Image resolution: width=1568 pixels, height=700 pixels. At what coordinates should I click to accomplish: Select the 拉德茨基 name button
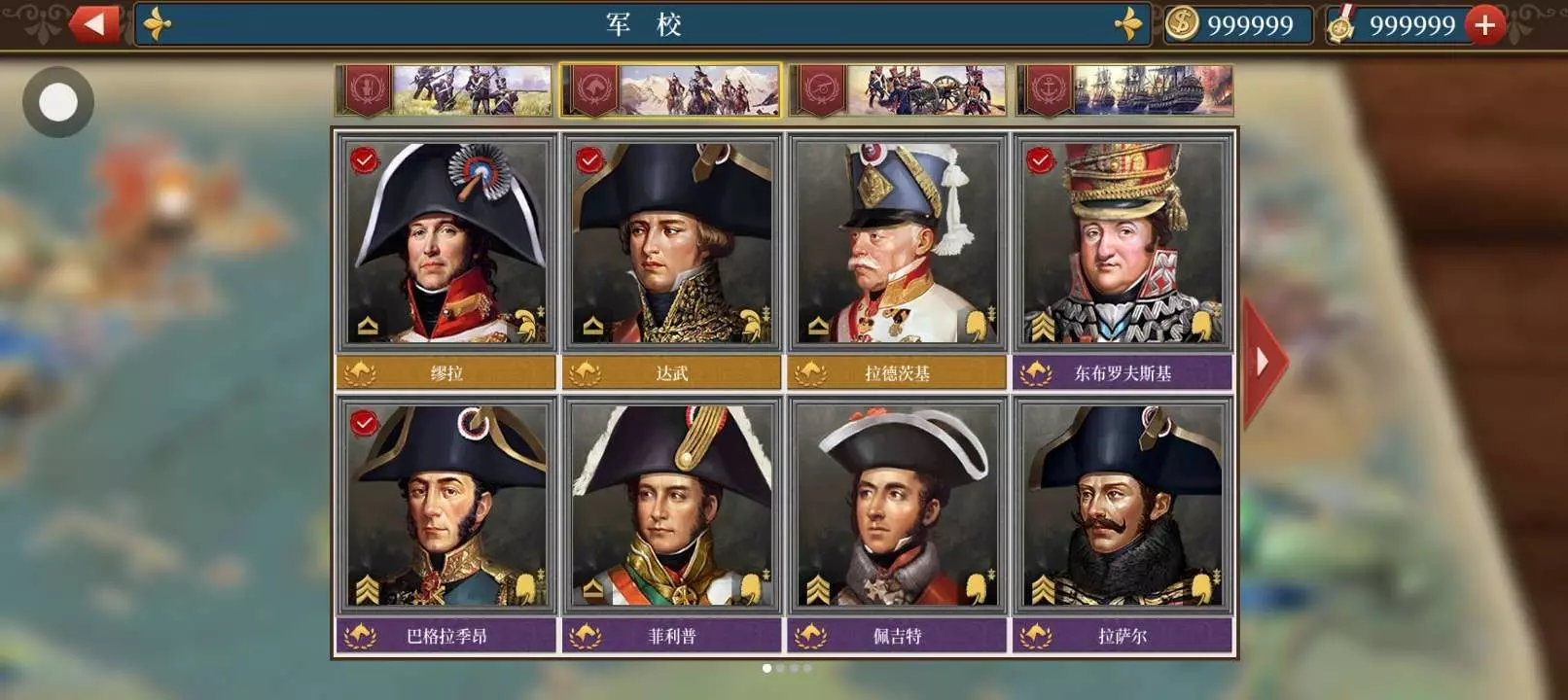tap(897, 373)
